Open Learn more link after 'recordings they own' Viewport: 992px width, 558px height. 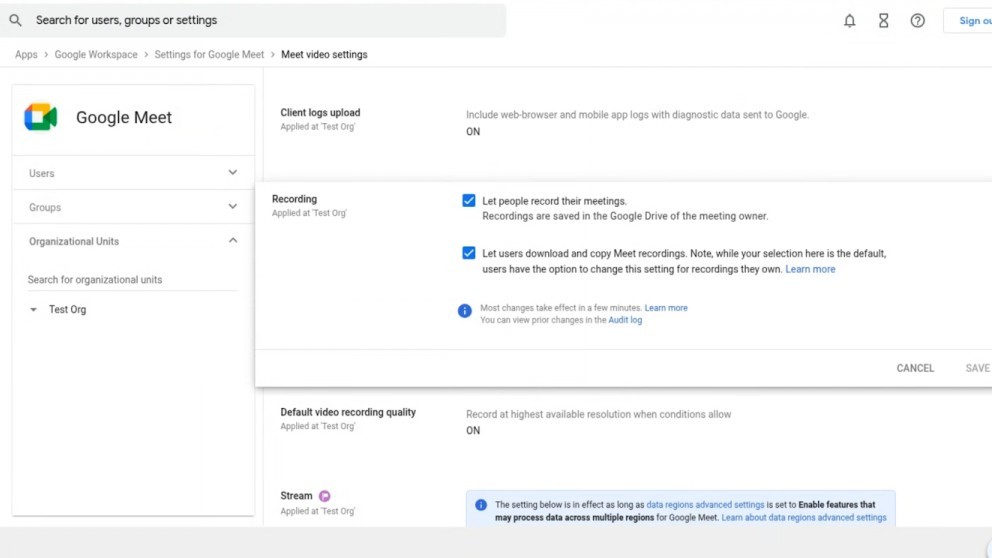810,269
